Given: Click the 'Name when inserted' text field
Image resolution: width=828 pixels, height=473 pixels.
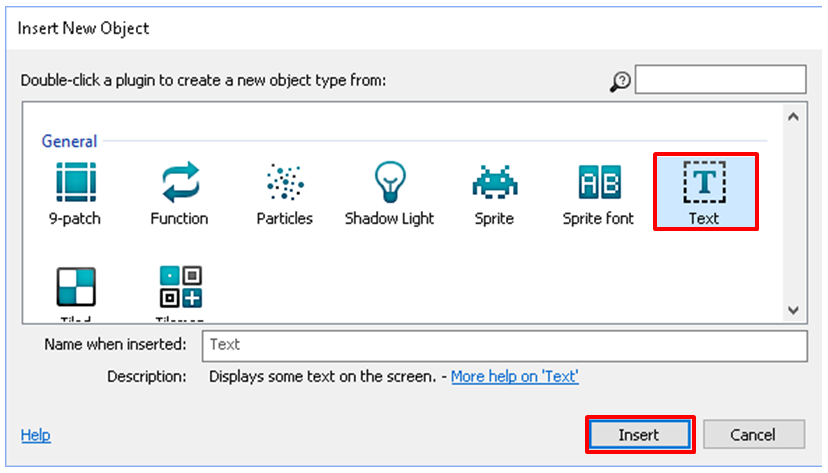Looking at the screenshot, I should point(504,345).
